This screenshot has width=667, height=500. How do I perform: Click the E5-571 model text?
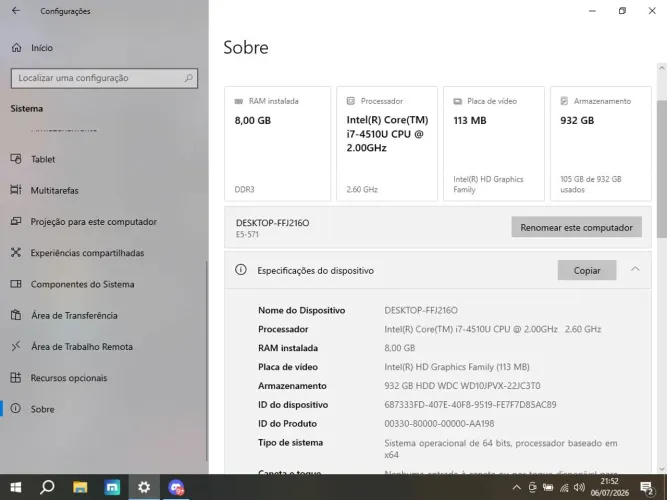[x=247, y=234]
